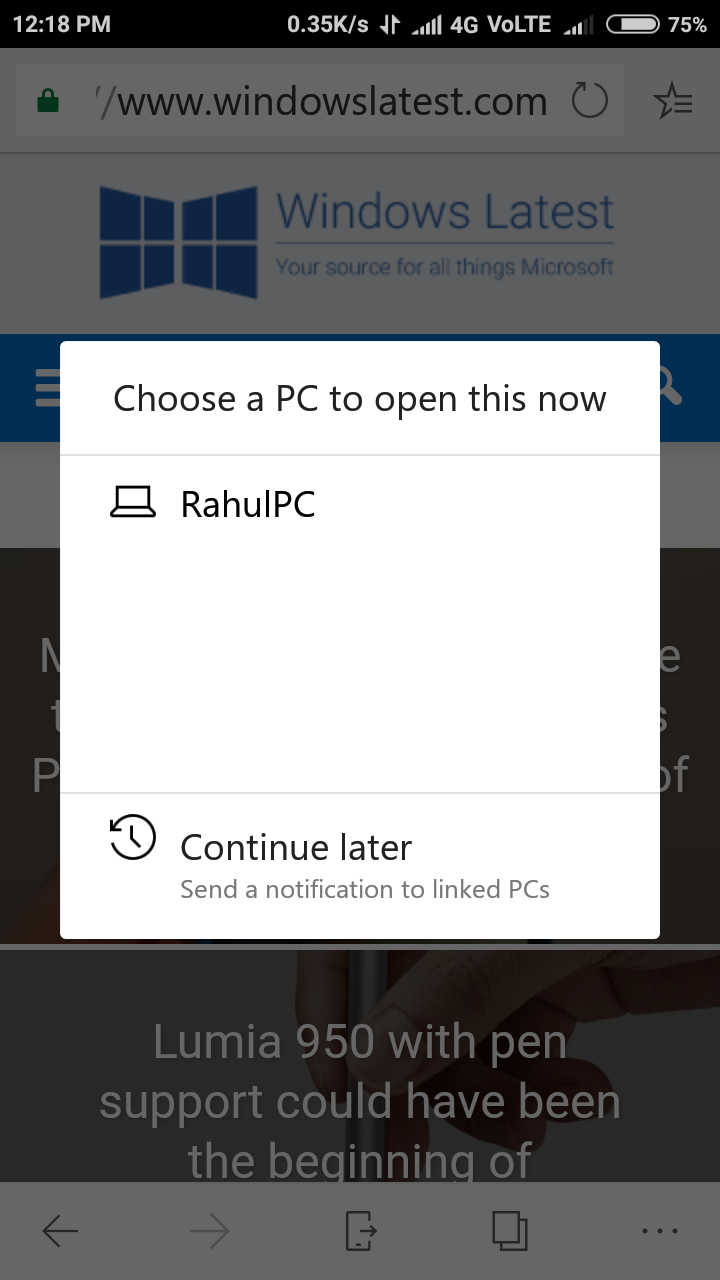This screenshot has height=1280, width=720.
Task: Select RahulPC from the PC list
Action: 360,503
